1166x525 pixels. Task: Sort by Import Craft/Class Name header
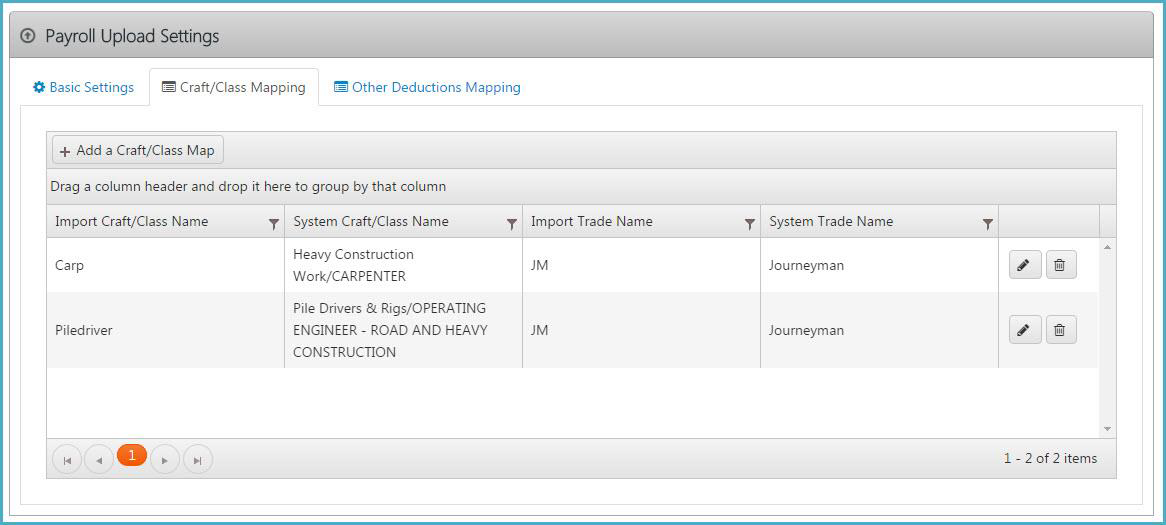point(132,222)
